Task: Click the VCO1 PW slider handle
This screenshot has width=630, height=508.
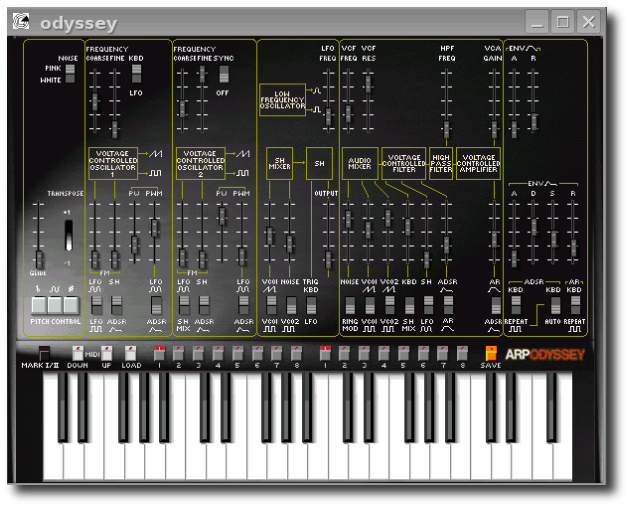Action: pos(135,244)
